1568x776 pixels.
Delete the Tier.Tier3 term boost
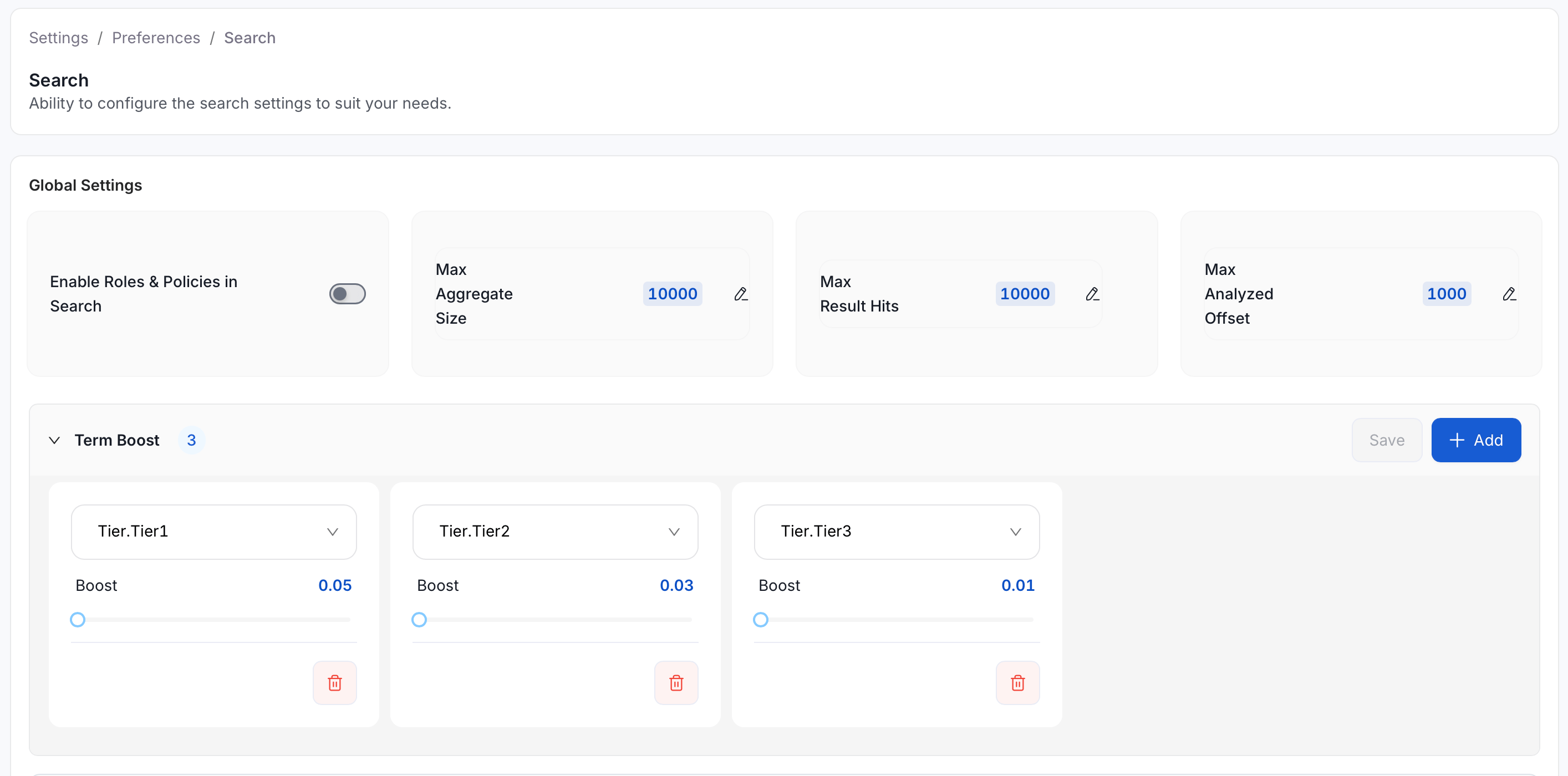[1018, 683]
